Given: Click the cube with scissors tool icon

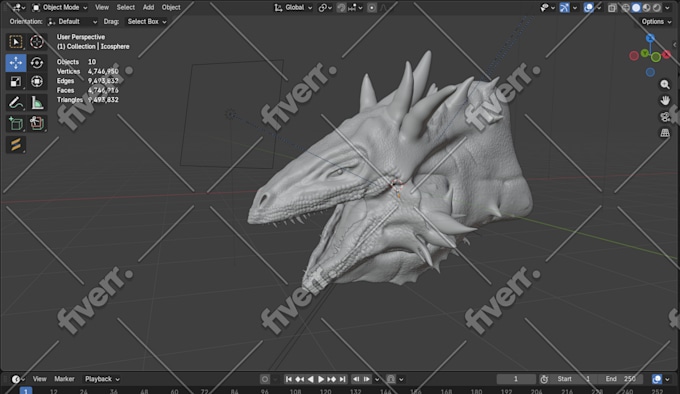Looking at the screenshot, I should [37, 124].
